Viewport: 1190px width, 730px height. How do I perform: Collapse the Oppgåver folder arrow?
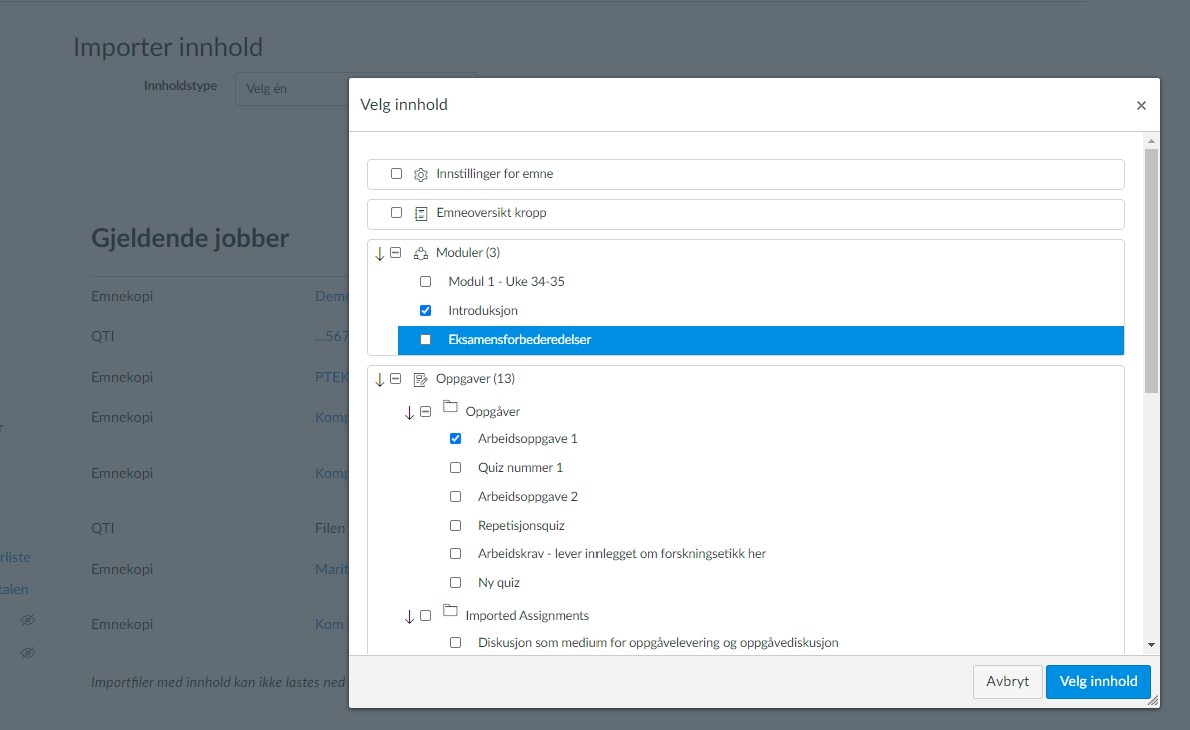coord(409,412)
